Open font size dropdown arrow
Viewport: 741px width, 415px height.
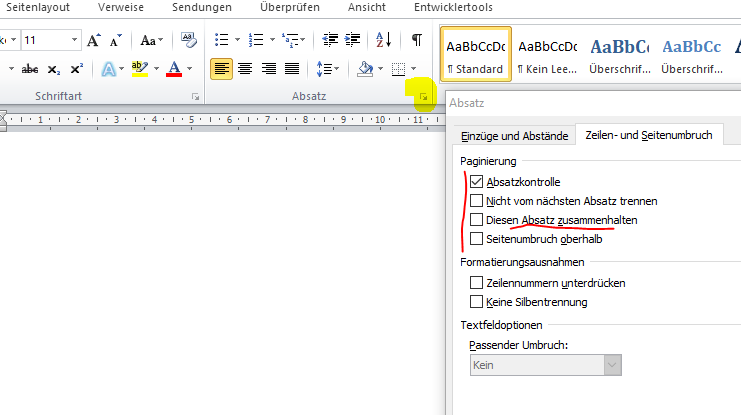point(74,40)
